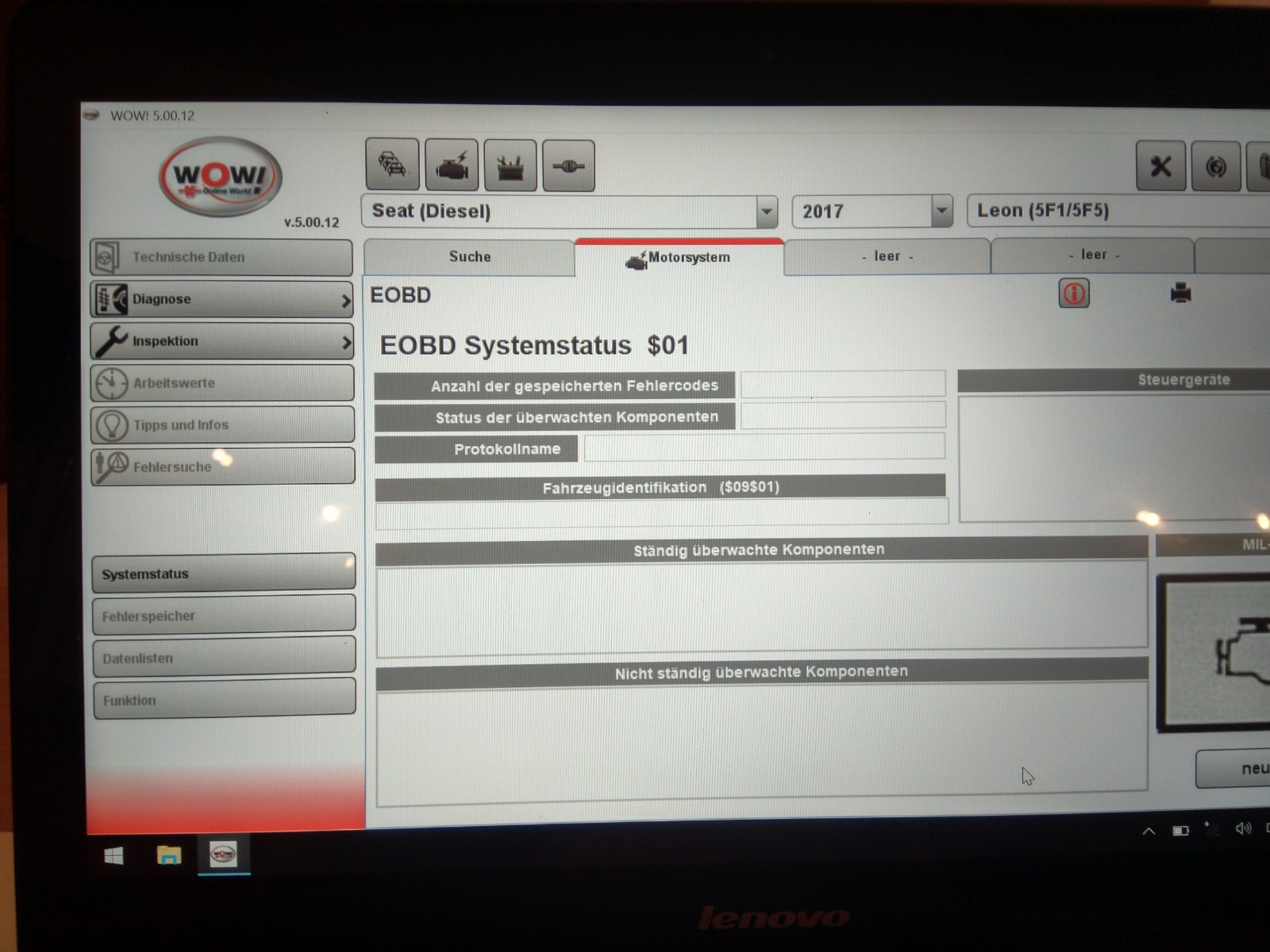Click the red info icon
1270x952 pixels.
point(1074,294)
